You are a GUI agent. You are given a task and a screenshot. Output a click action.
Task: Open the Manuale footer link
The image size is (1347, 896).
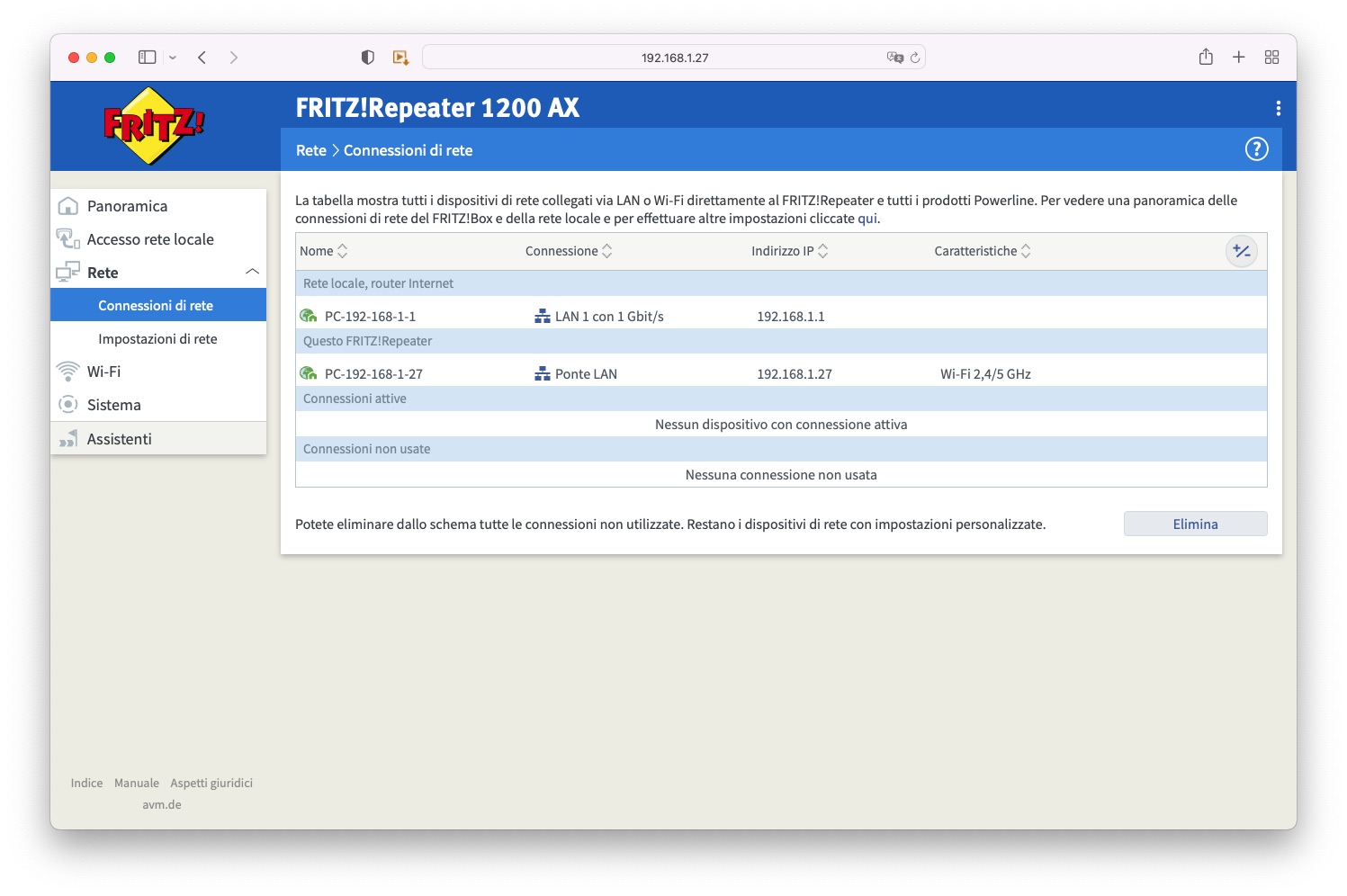(x=137, y=783)
